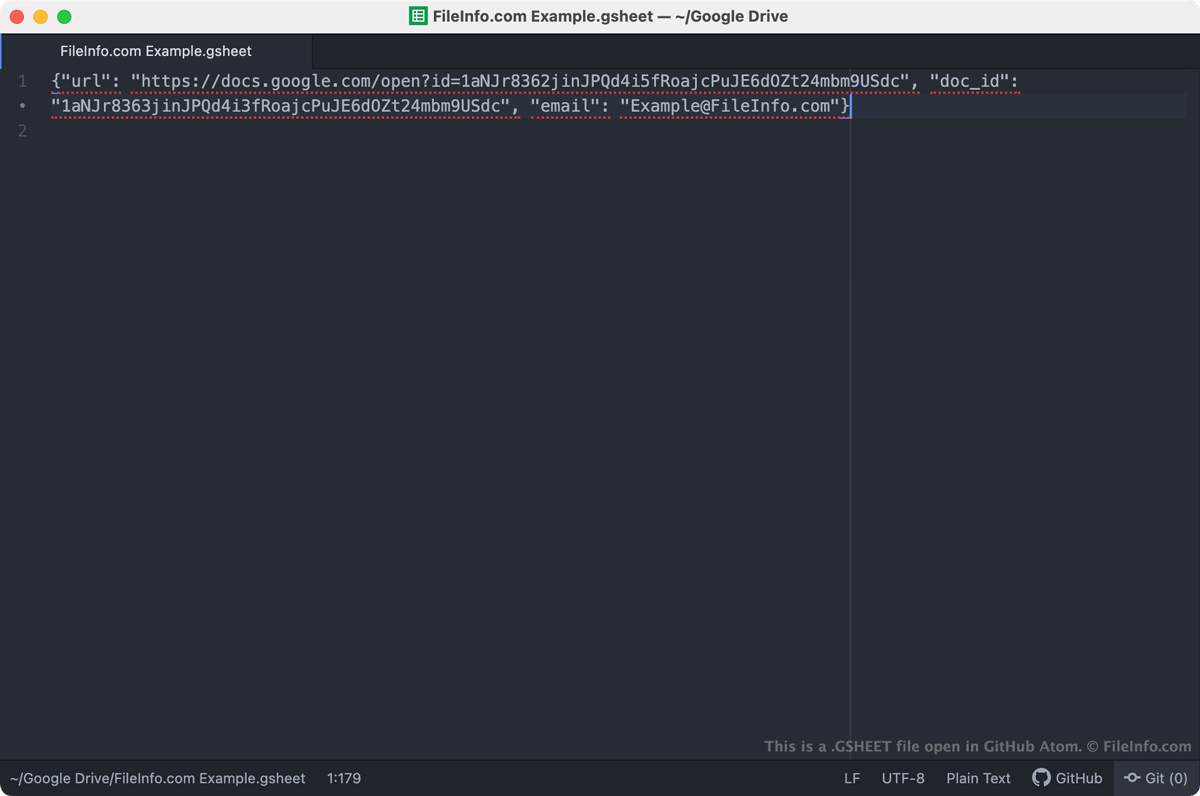Close the window with the red button
1200x796 pixels.
coord(17,17)
